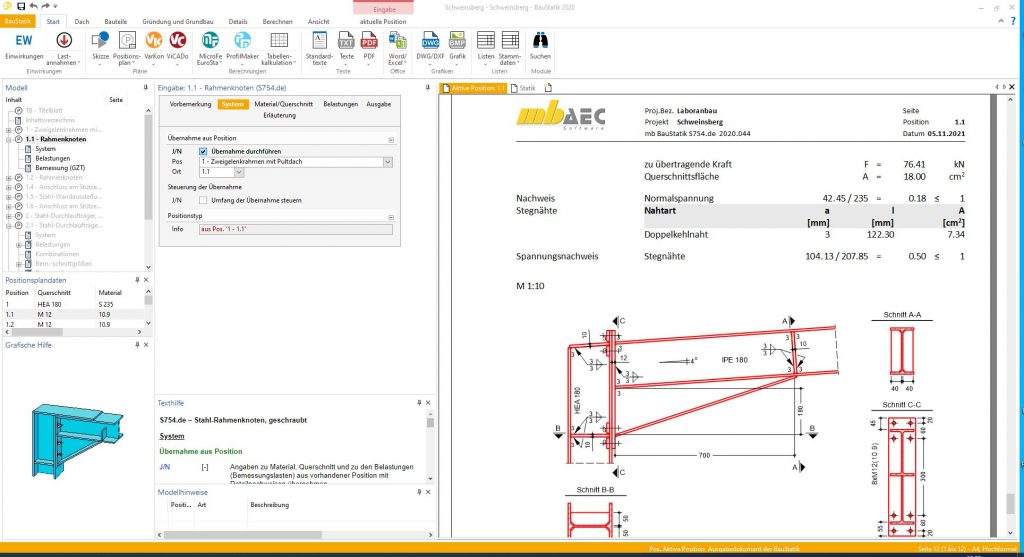Open the Positionsplan tool

click(127, 48)
